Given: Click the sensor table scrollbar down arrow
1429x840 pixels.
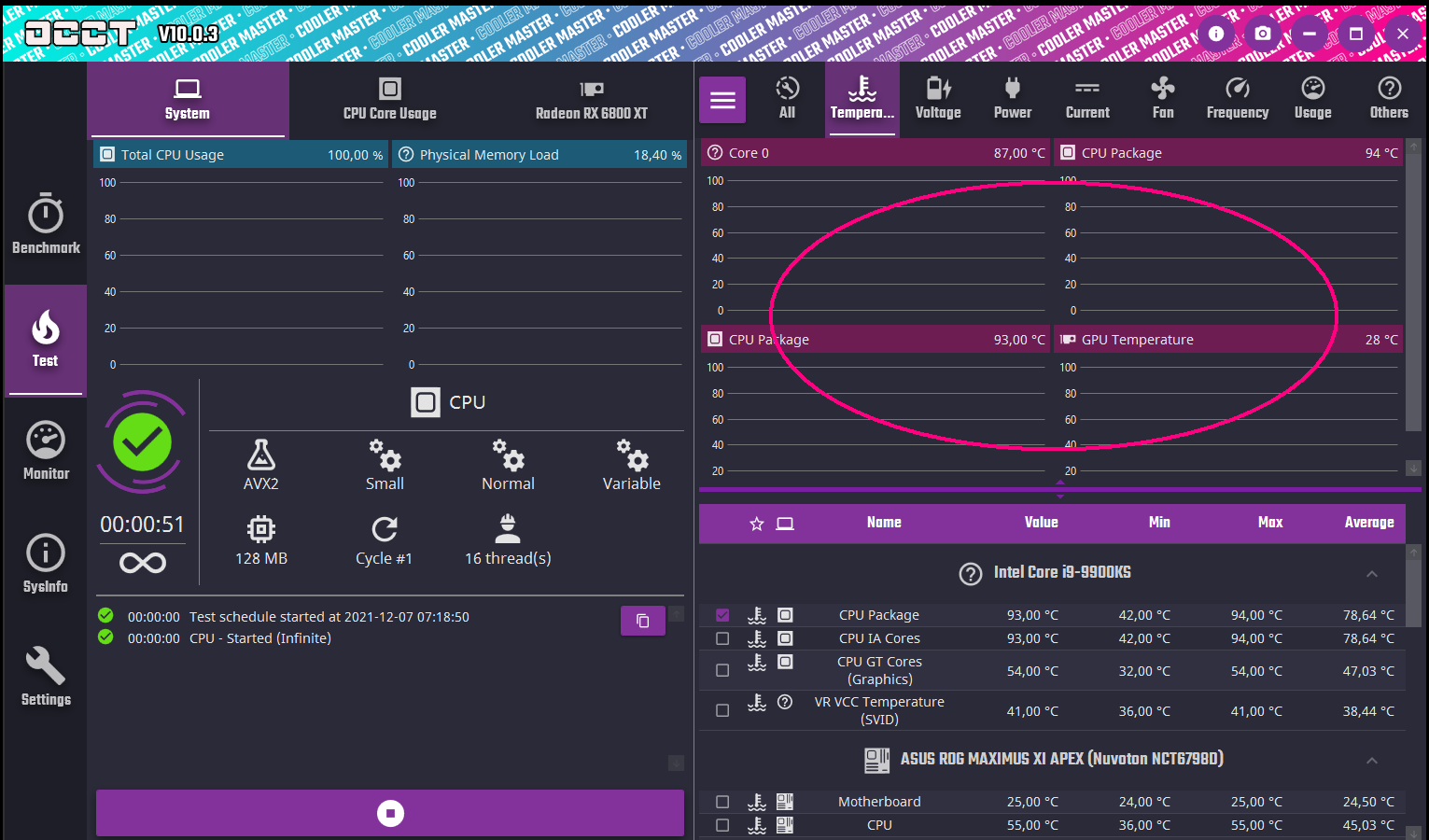Looking at the screenshot, I should pyautogui.click(x=1414, y=833).
